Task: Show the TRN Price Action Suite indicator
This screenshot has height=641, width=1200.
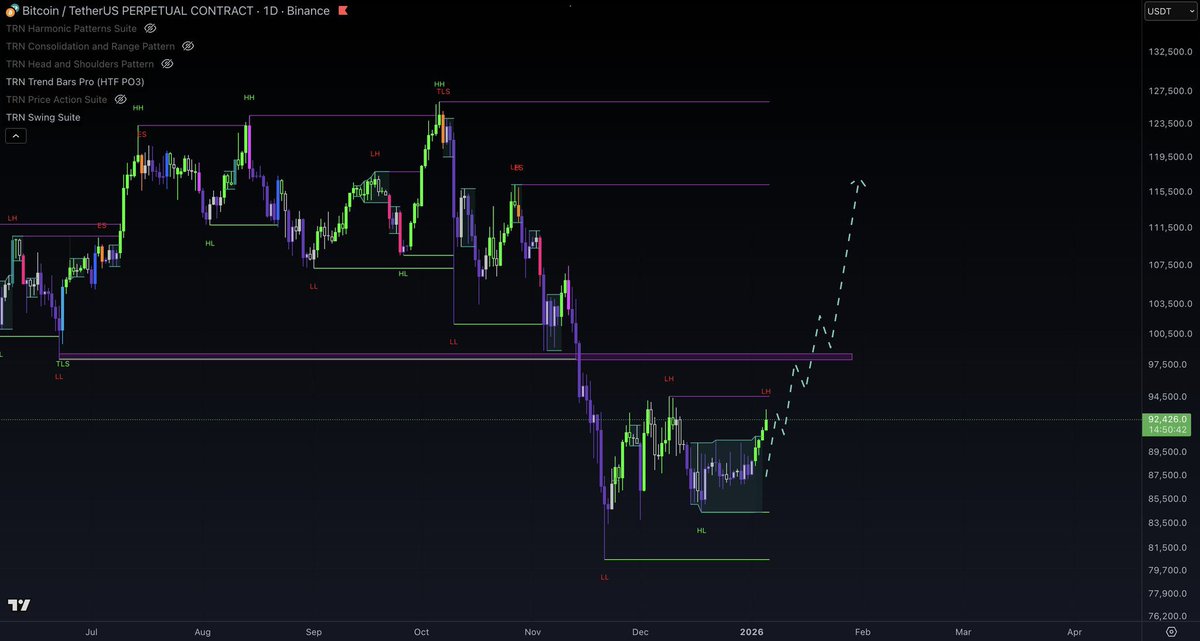Action: click(x=120, y=99)
